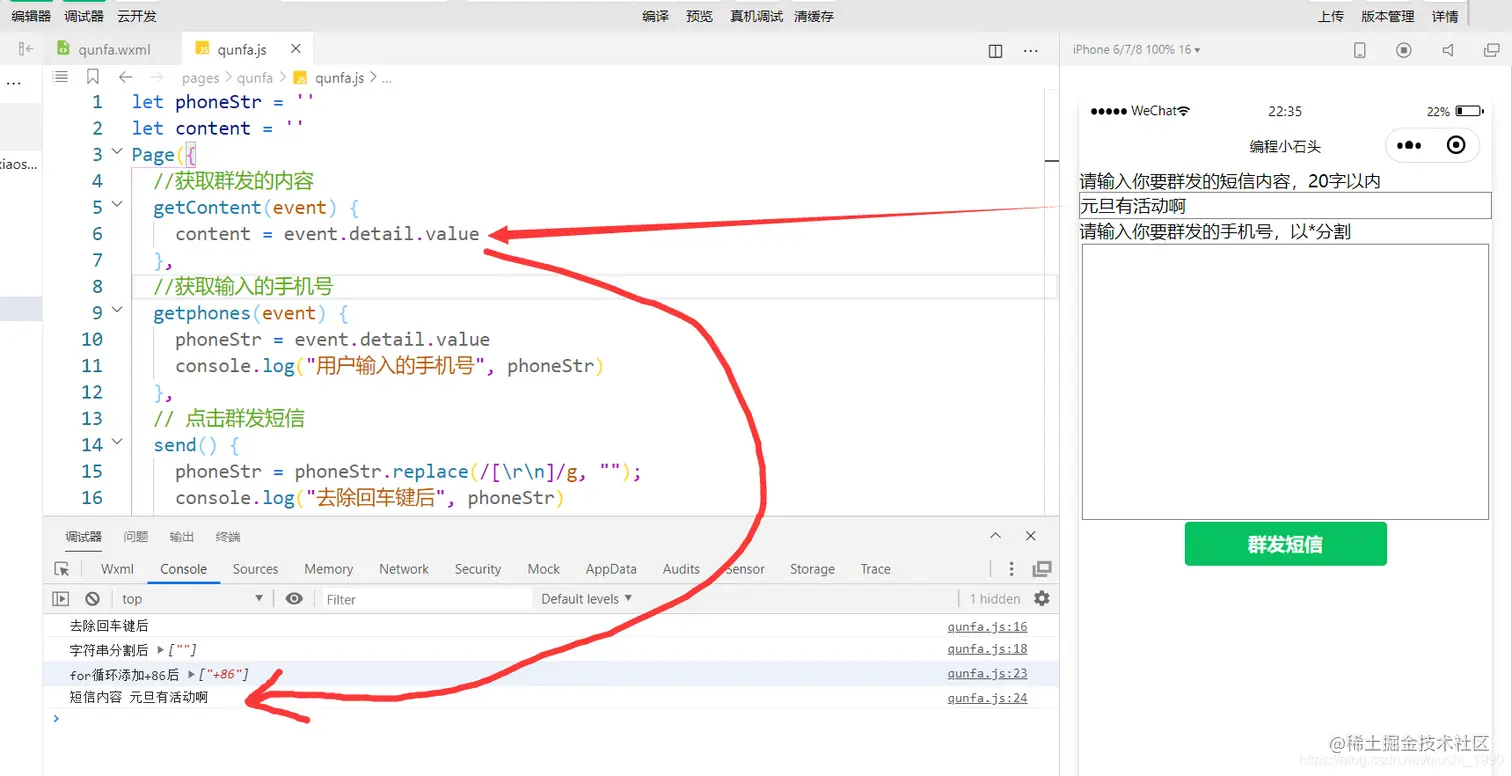The height and width of the screenshot is (776, 1512).
Task: Open 详情 details panel
Action: coord(1445,16)
